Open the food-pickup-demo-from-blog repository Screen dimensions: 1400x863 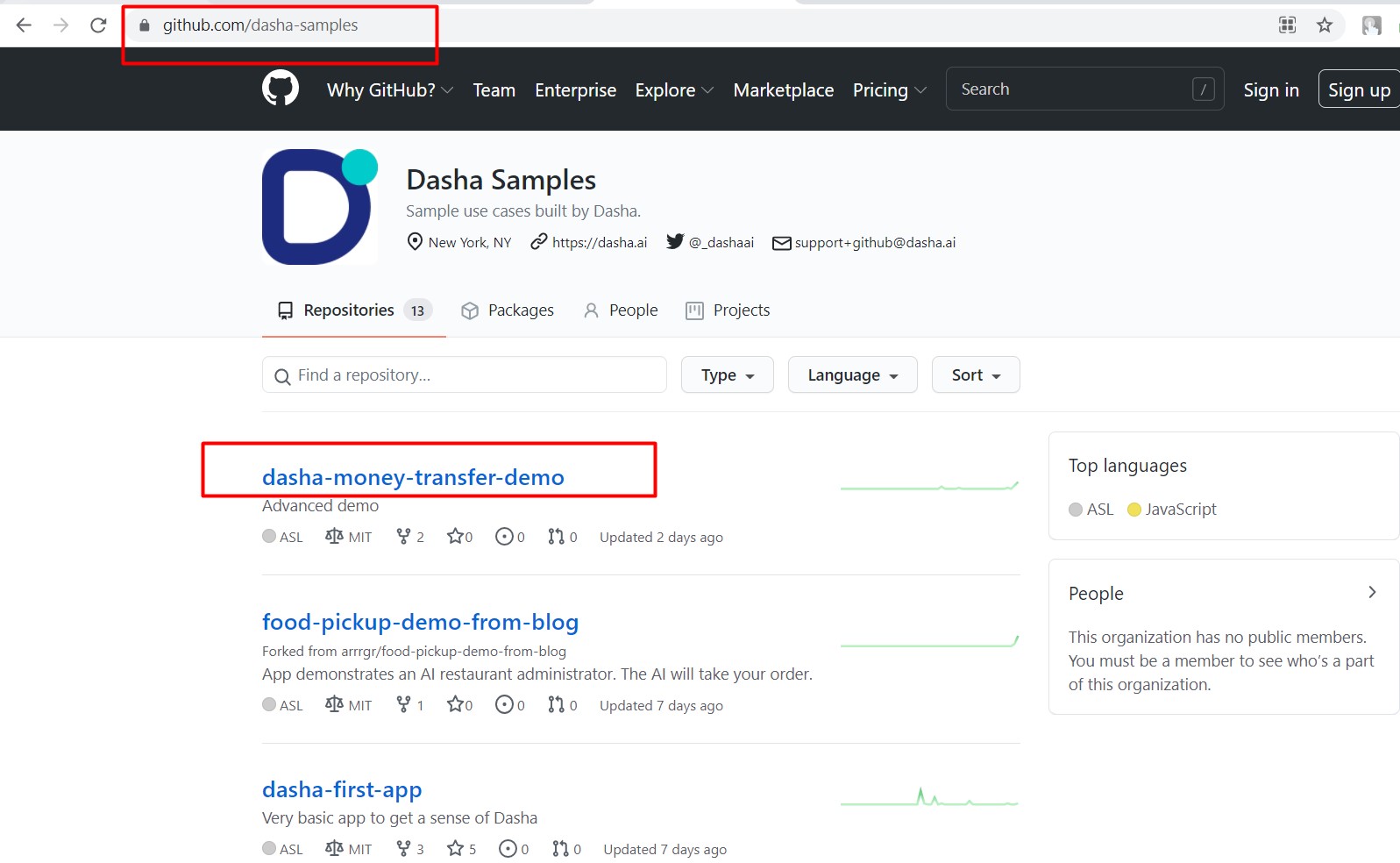click(420, 622)
